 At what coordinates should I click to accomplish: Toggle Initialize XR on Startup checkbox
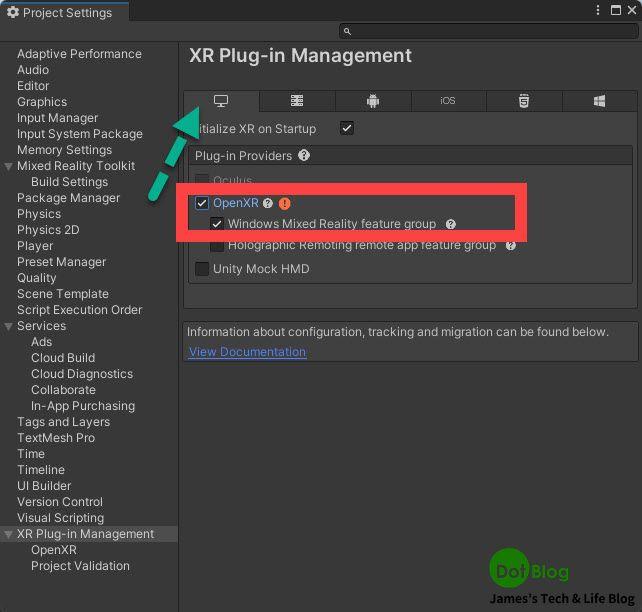pyautogui.click(x=347, y=129)
